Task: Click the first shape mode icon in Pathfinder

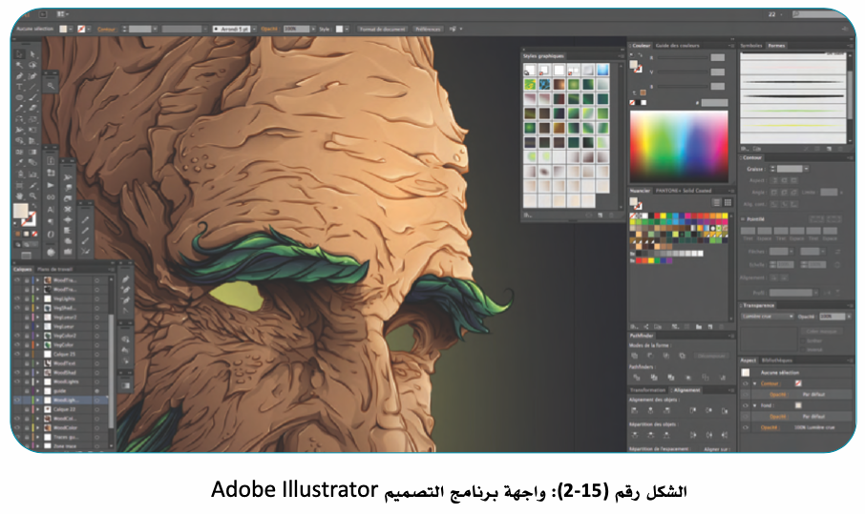Action: (x=635, y=356)
